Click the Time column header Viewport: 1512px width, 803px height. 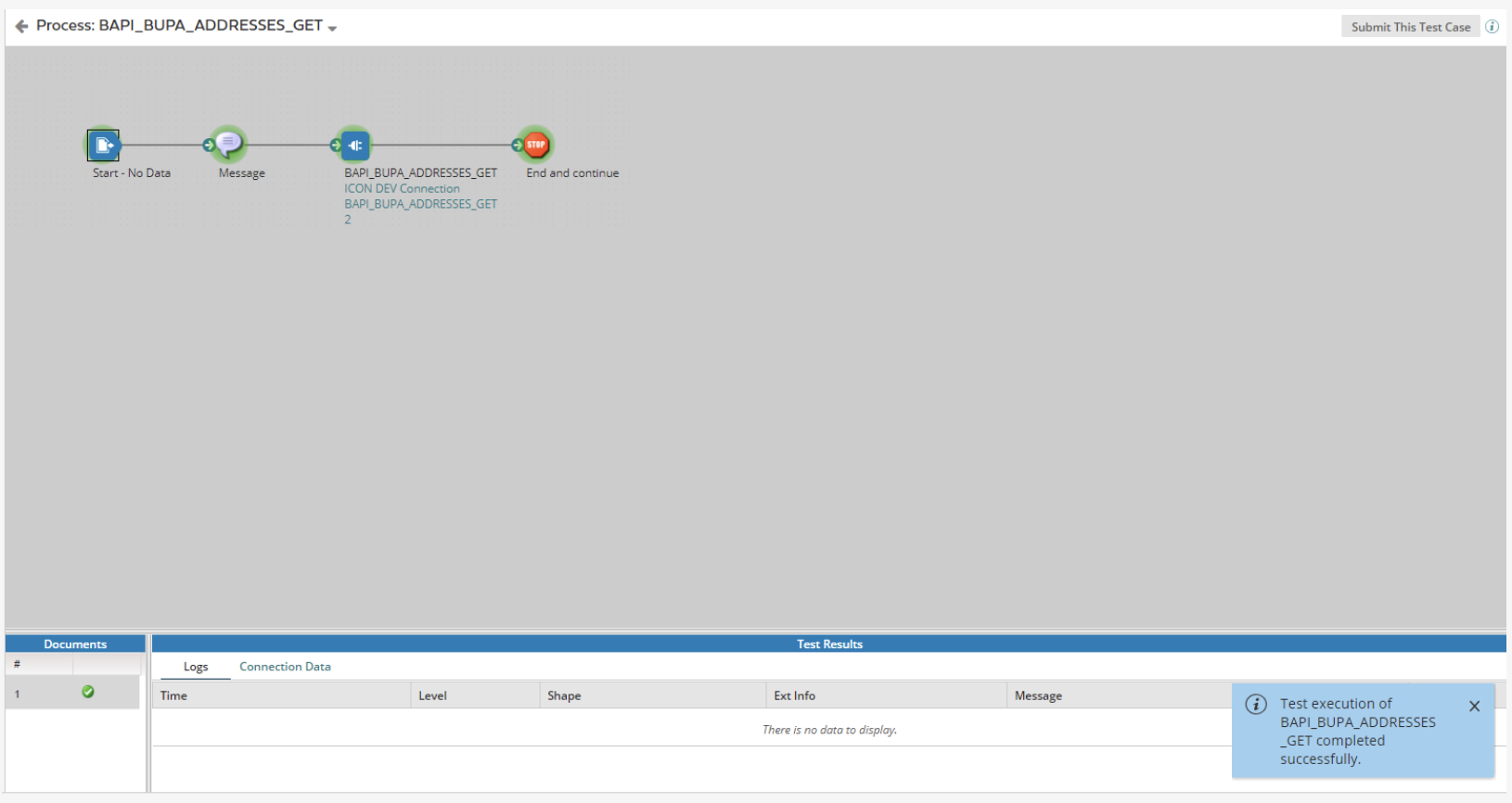click(x=173, y=695)
